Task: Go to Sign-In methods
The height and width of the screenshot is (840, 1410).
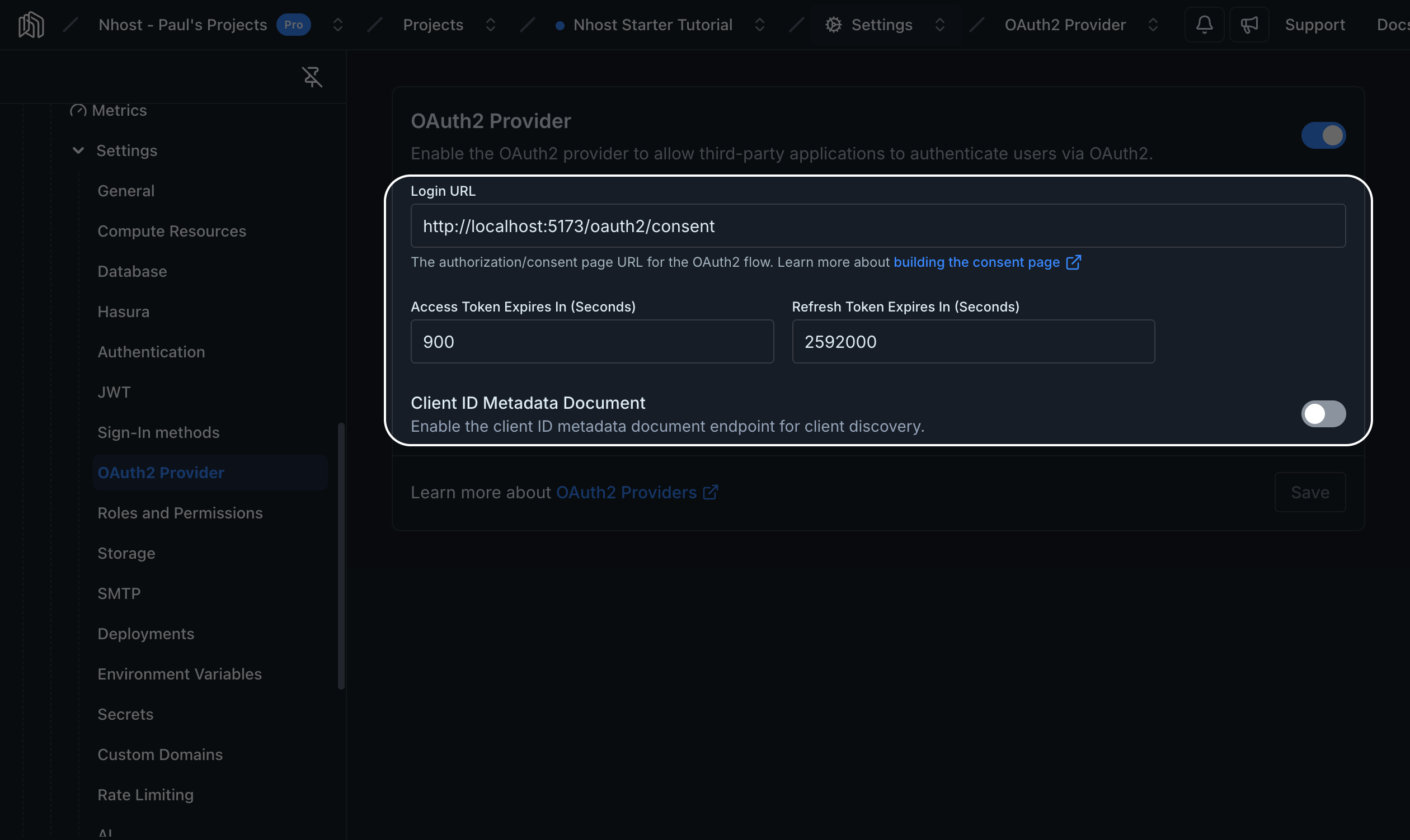Action: click(x=158, y=432)
